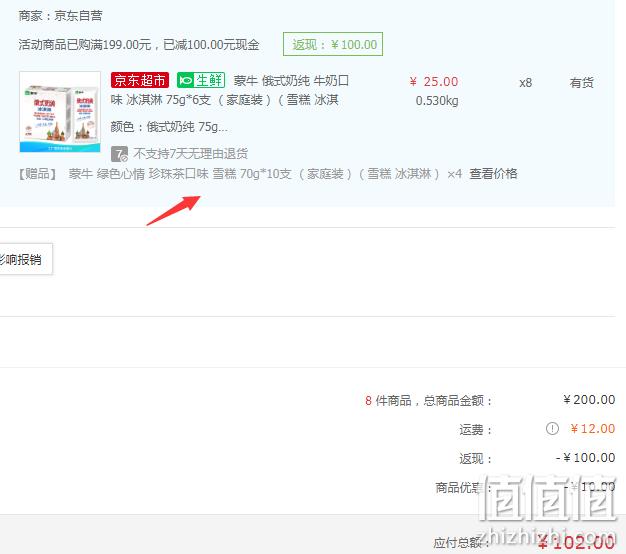Open 查看价格 link for the gift item
Image resolution: width=626 pixels, height=554 pixels.
tap(493, 174)
